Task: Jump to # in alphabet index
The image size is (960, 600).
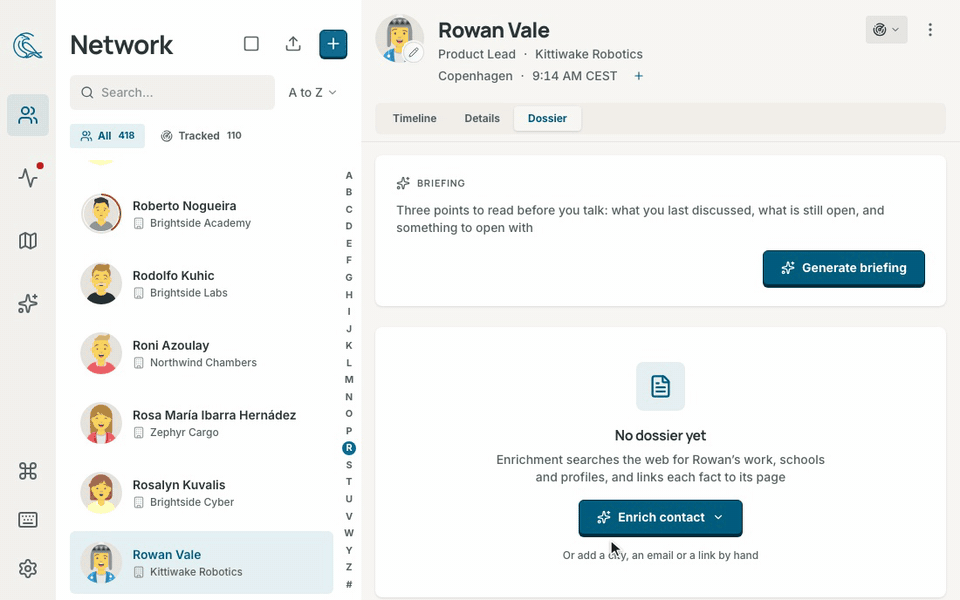Action: coord(349,584)
